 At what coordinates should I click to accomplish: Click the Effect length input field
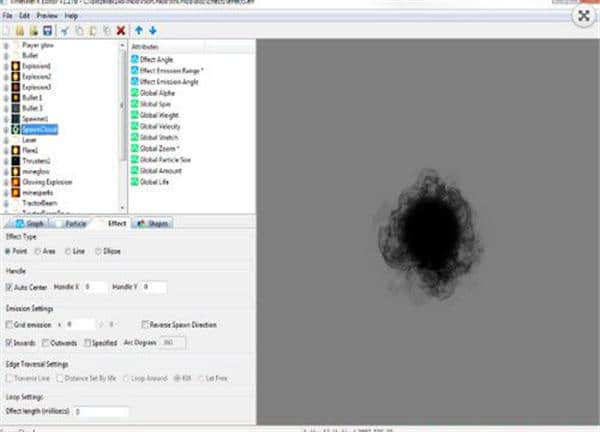coord(100,411)
